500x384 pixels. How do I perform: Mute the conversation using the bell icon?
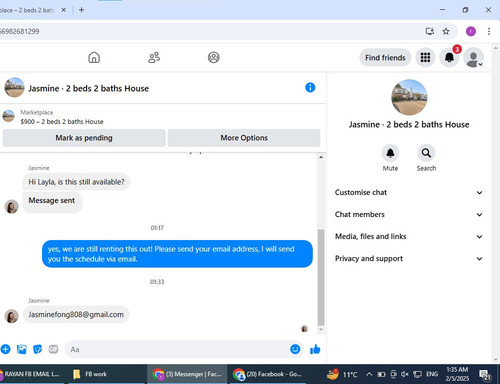pos(390,153)
